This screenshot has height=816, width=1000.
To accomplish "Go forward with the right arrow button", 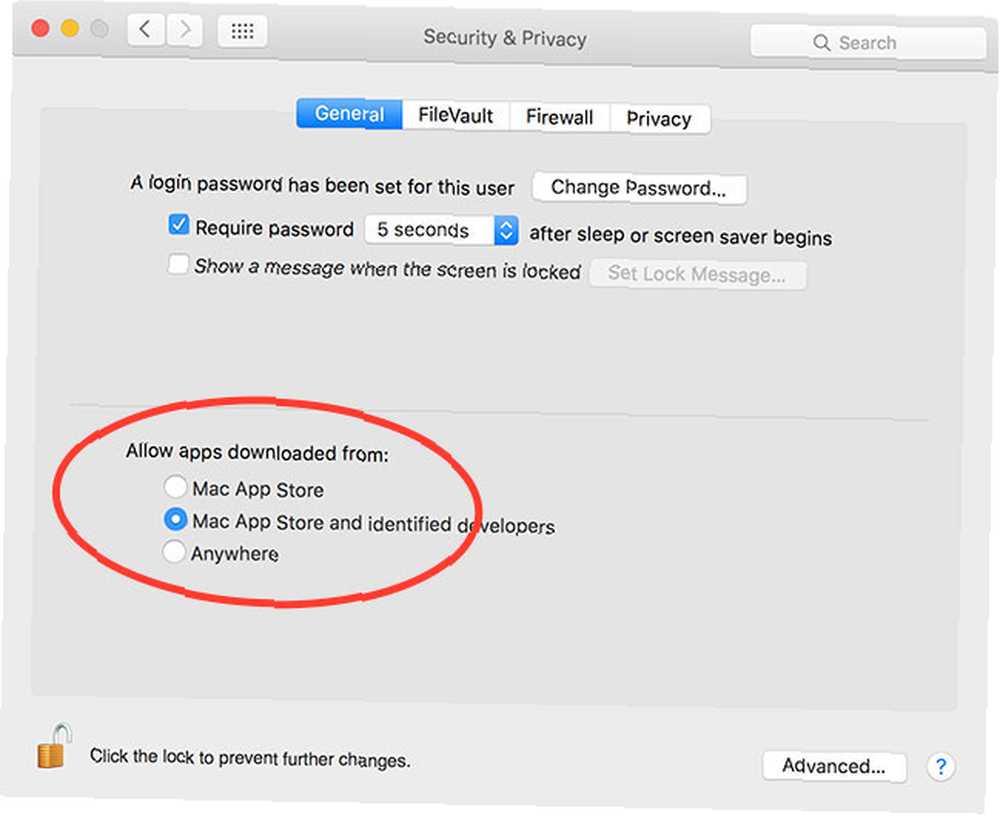I will click(185, 29).
